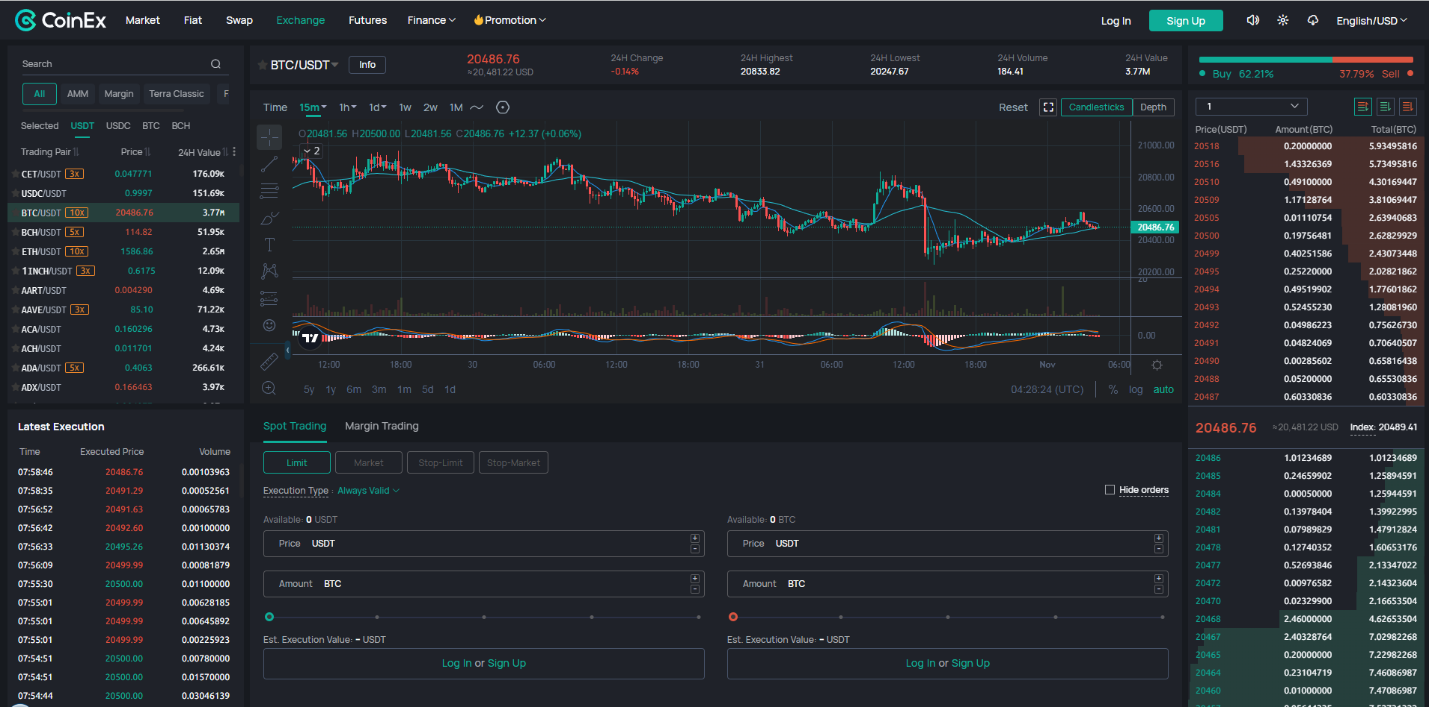Viewport: 1429px width, 707px height.
Task: Open the Futures menu item
Action: (x=367, y=21)
